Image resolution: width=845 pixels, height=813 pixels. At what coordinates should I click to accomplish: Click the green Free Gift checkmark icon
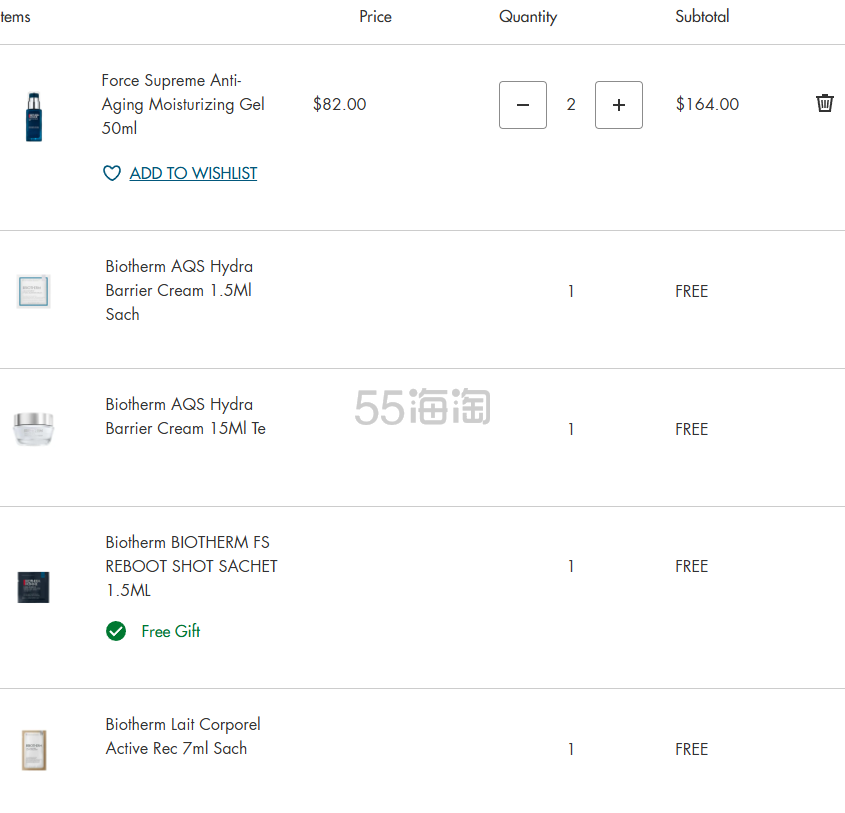click(x=116, y=631)
